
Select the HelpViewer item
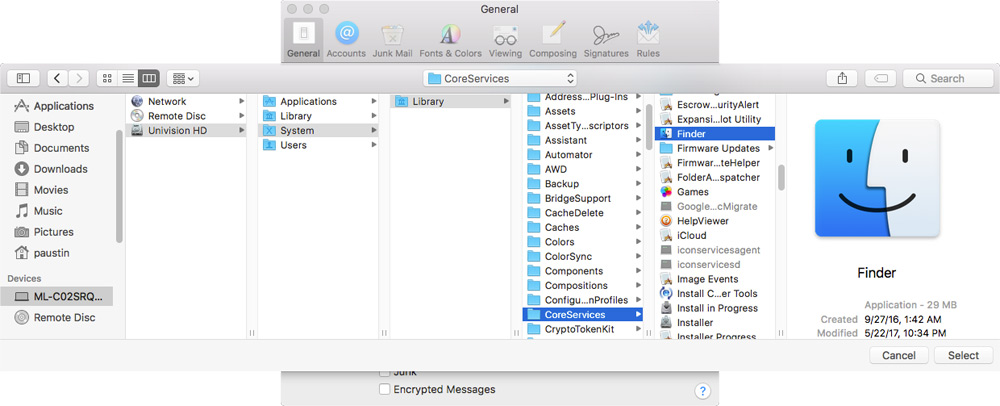pos(715,221)
